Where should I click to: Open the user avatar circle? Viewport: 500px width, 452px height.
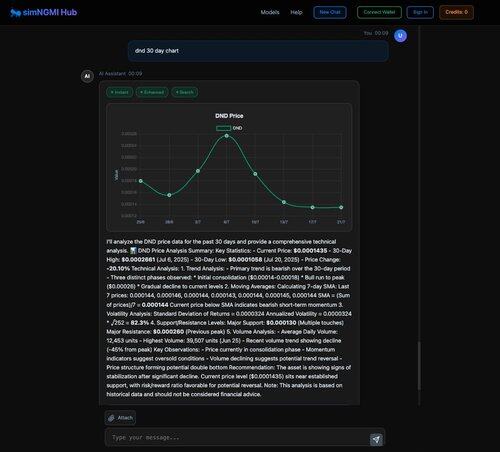[400, 36]
